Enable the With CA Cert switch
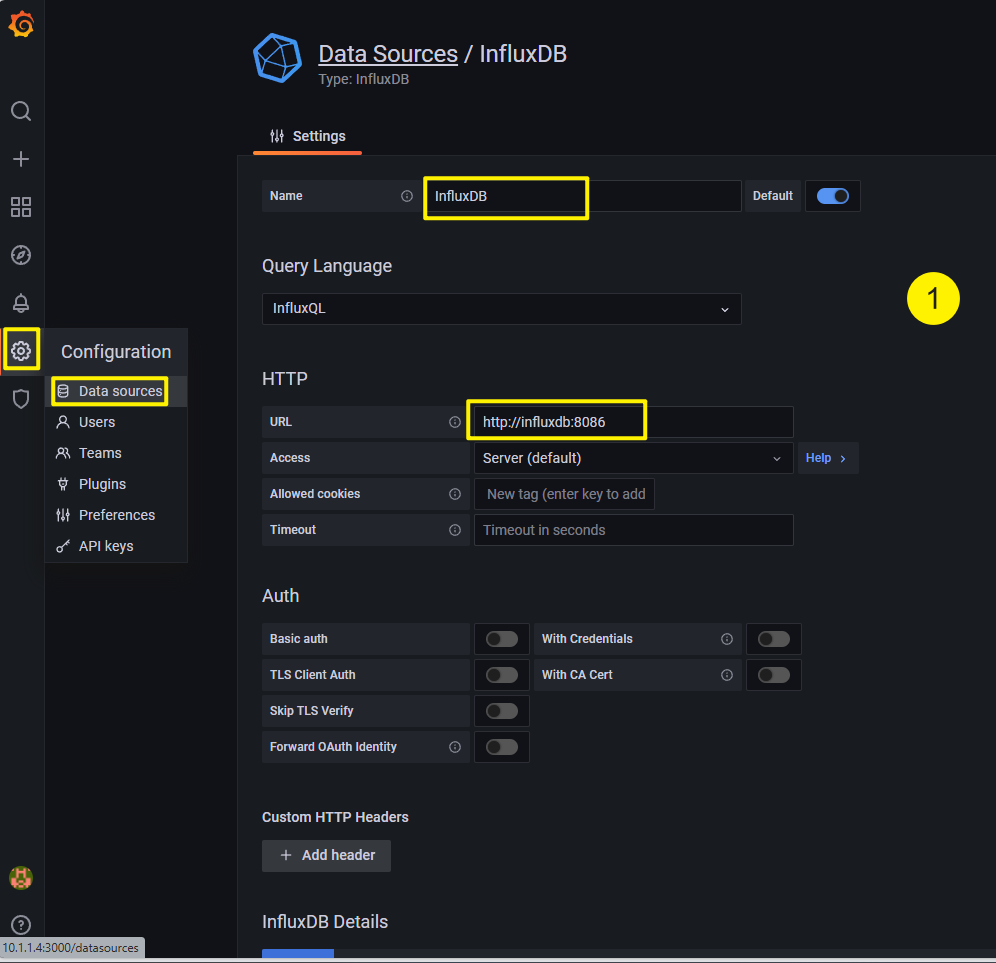Viewport: 996px width, 963px height. click(774, 675)
